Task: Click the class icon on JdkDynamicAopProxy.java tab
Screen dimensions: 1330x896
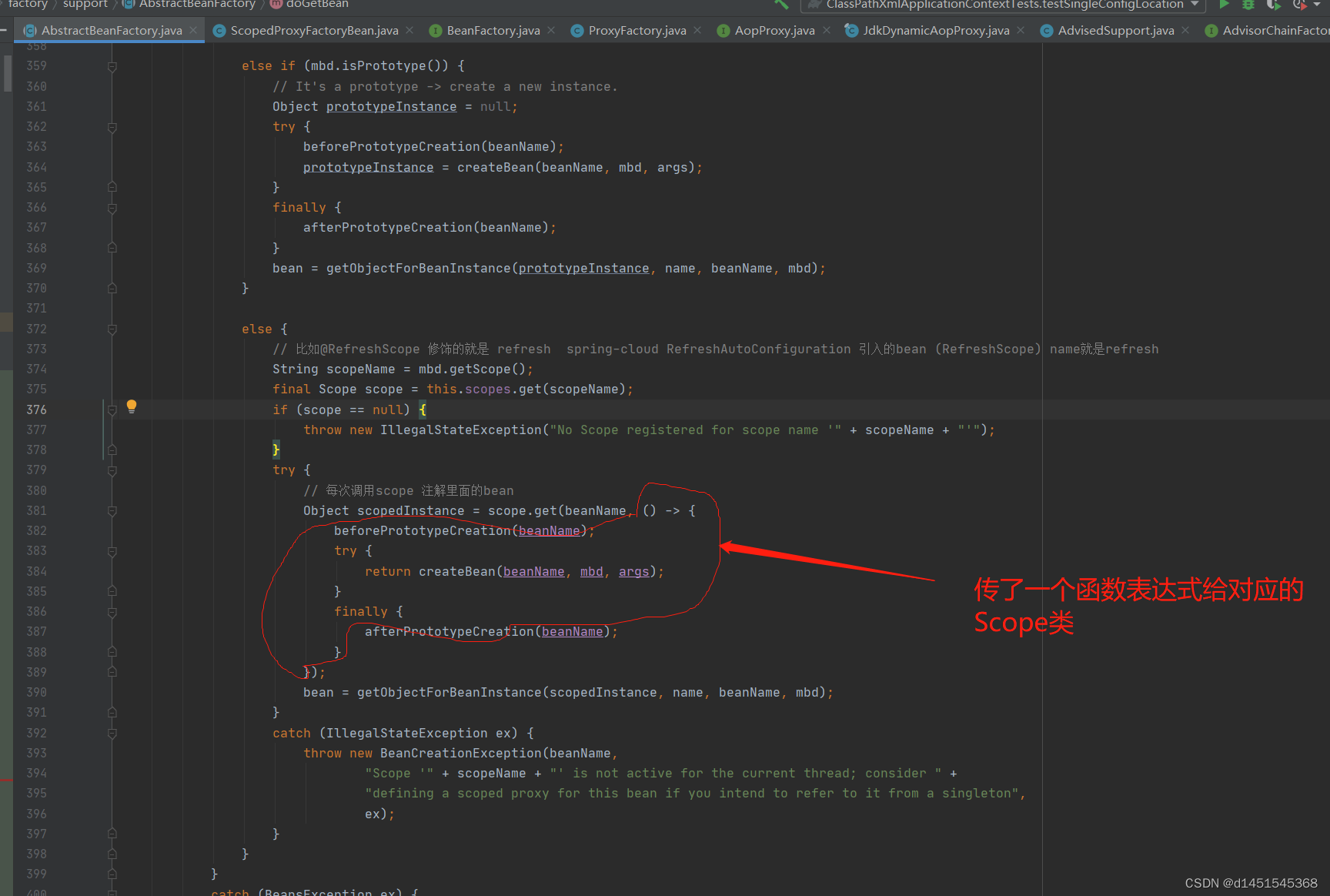Action: pos(851,31)
